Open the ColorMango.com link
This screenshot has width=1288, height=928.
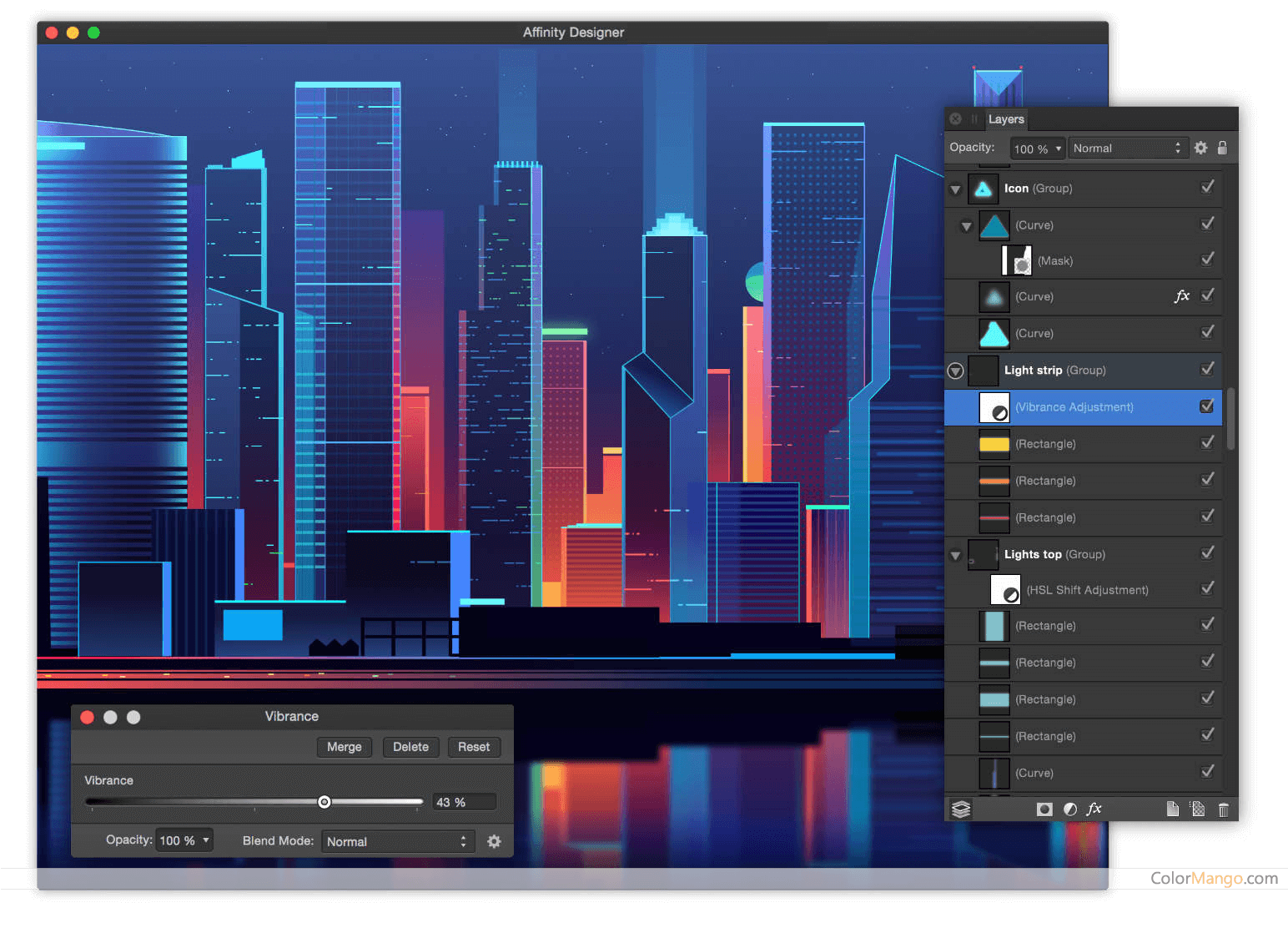point(1215,879)
